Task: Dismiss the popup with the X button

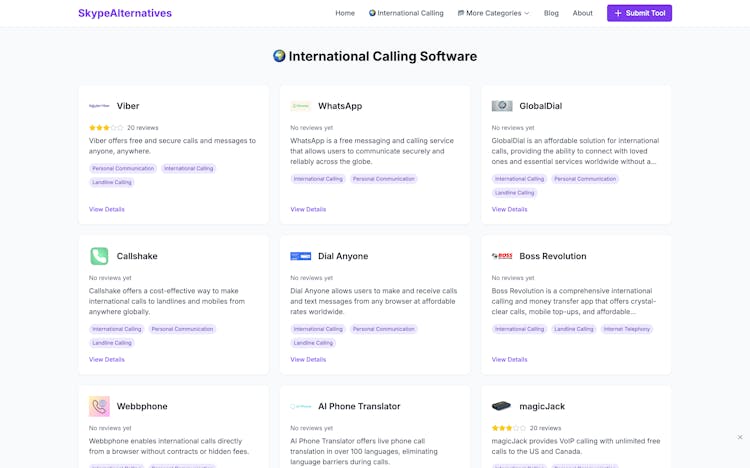Action: 740,437
